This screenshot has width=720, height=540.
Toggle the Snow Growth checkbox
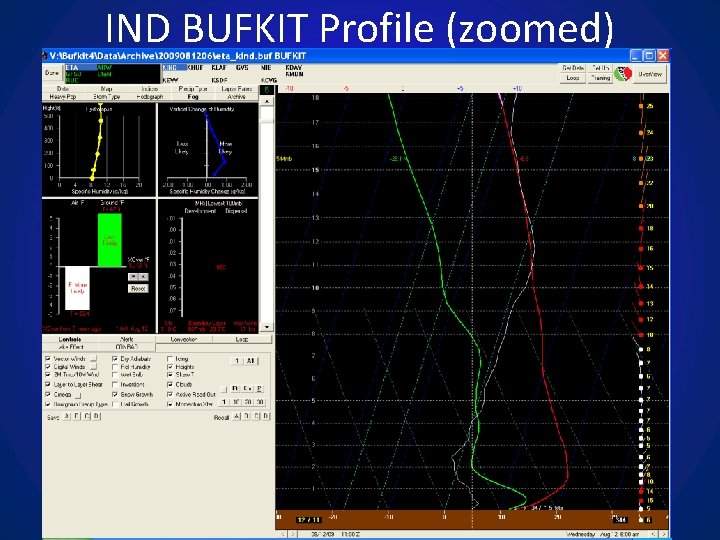pos(115,394)
